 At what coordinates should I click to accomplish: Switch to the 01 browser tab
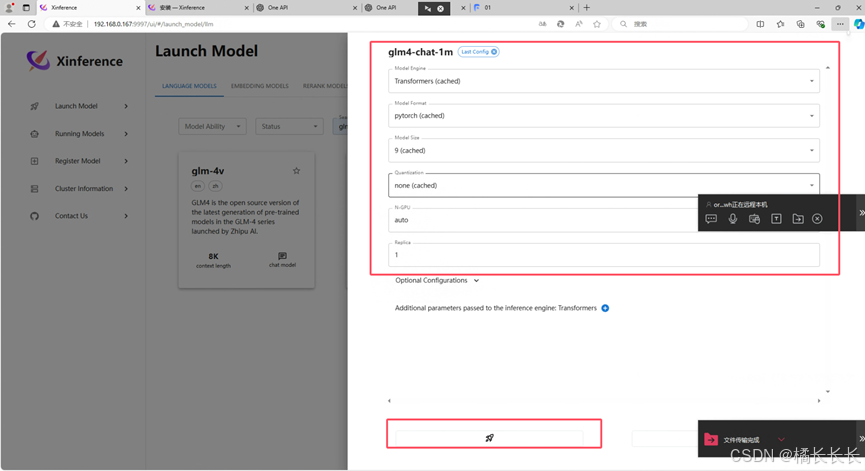point(525,8)
